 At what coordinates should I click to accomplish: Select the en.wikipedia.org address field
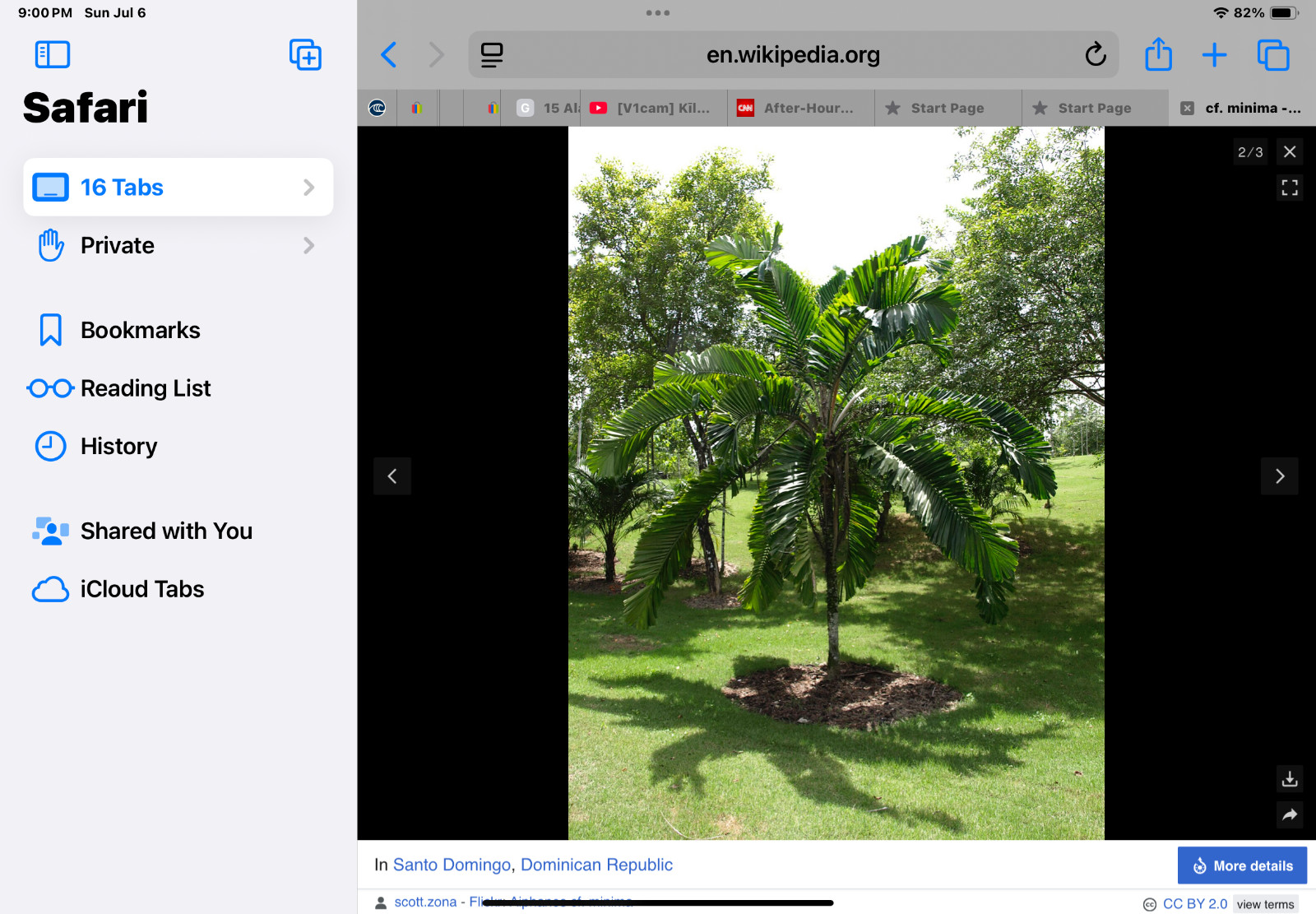point(793,55)
